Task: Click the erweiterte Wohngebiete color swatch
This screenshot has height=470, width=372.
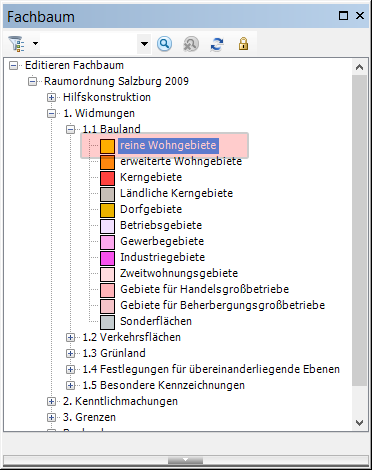Action: tap(107, 162)
